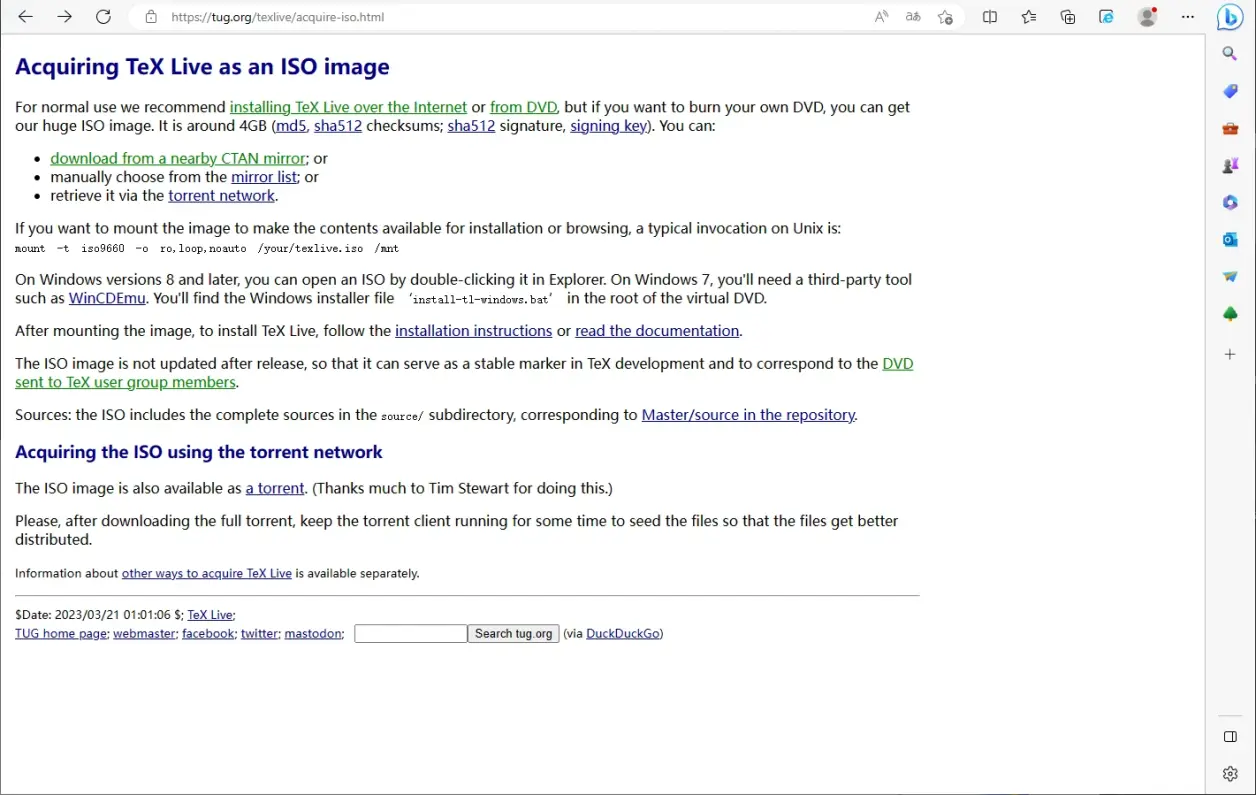Go forward to the next page

click(x=65, y=17)
